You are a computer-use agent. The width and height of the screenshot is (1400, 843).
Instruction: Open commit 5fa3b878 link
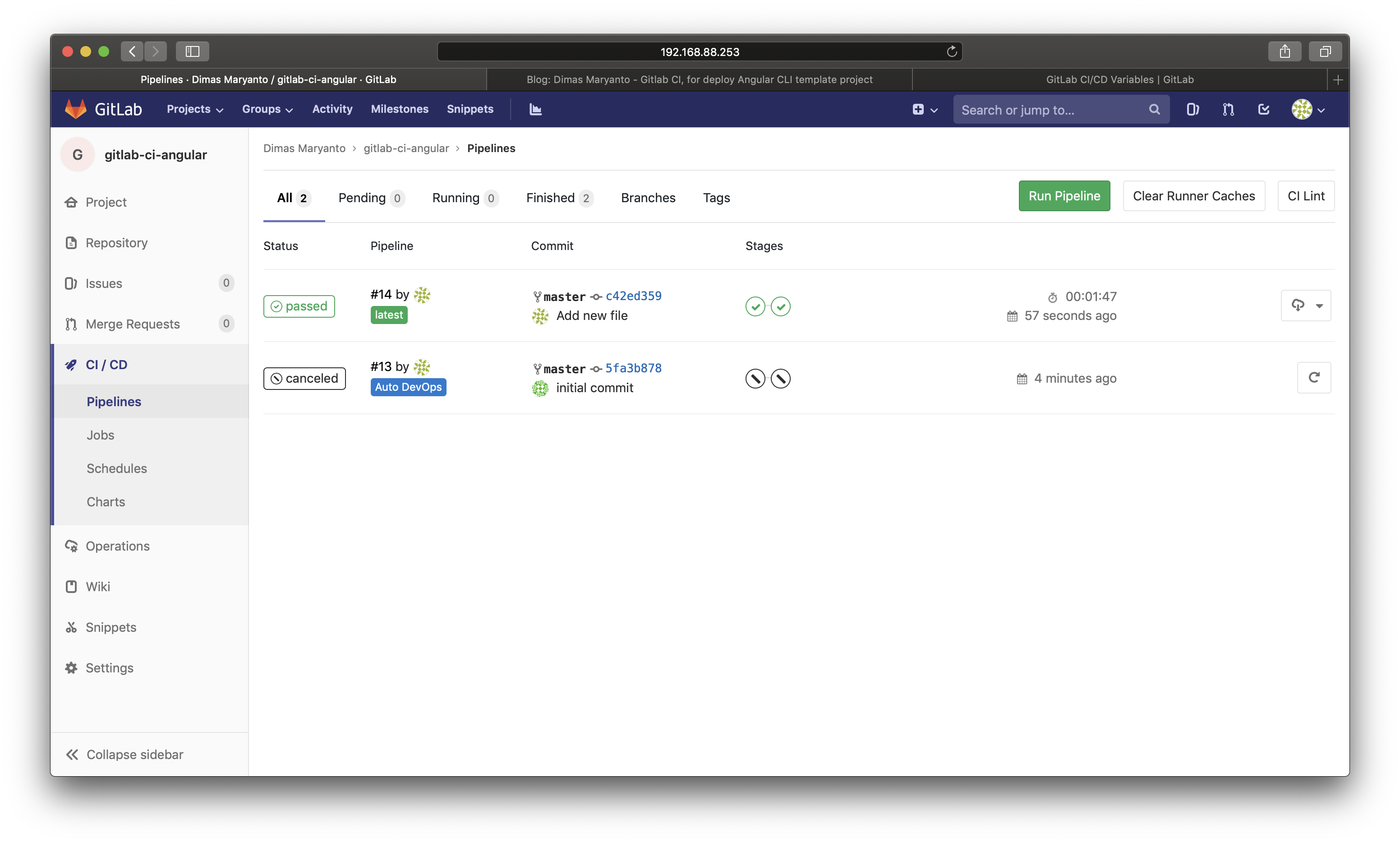click(x=633, y=368)
